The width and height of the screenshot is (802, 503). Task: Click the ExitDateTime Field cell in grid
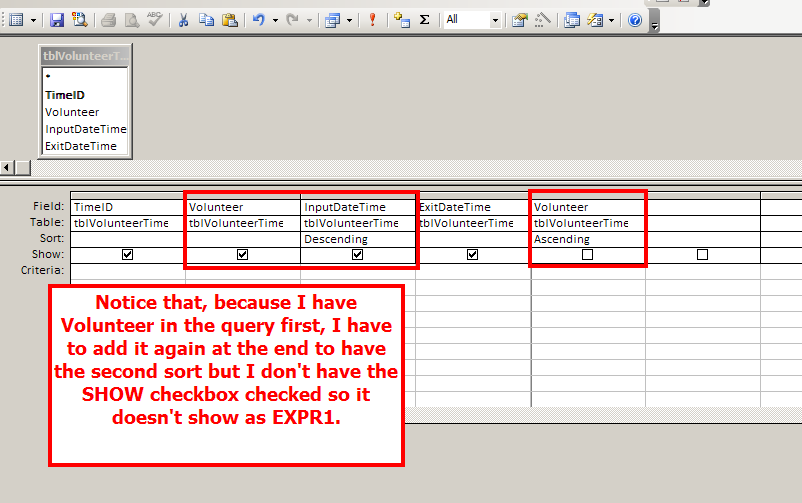(x=473, y=207)
